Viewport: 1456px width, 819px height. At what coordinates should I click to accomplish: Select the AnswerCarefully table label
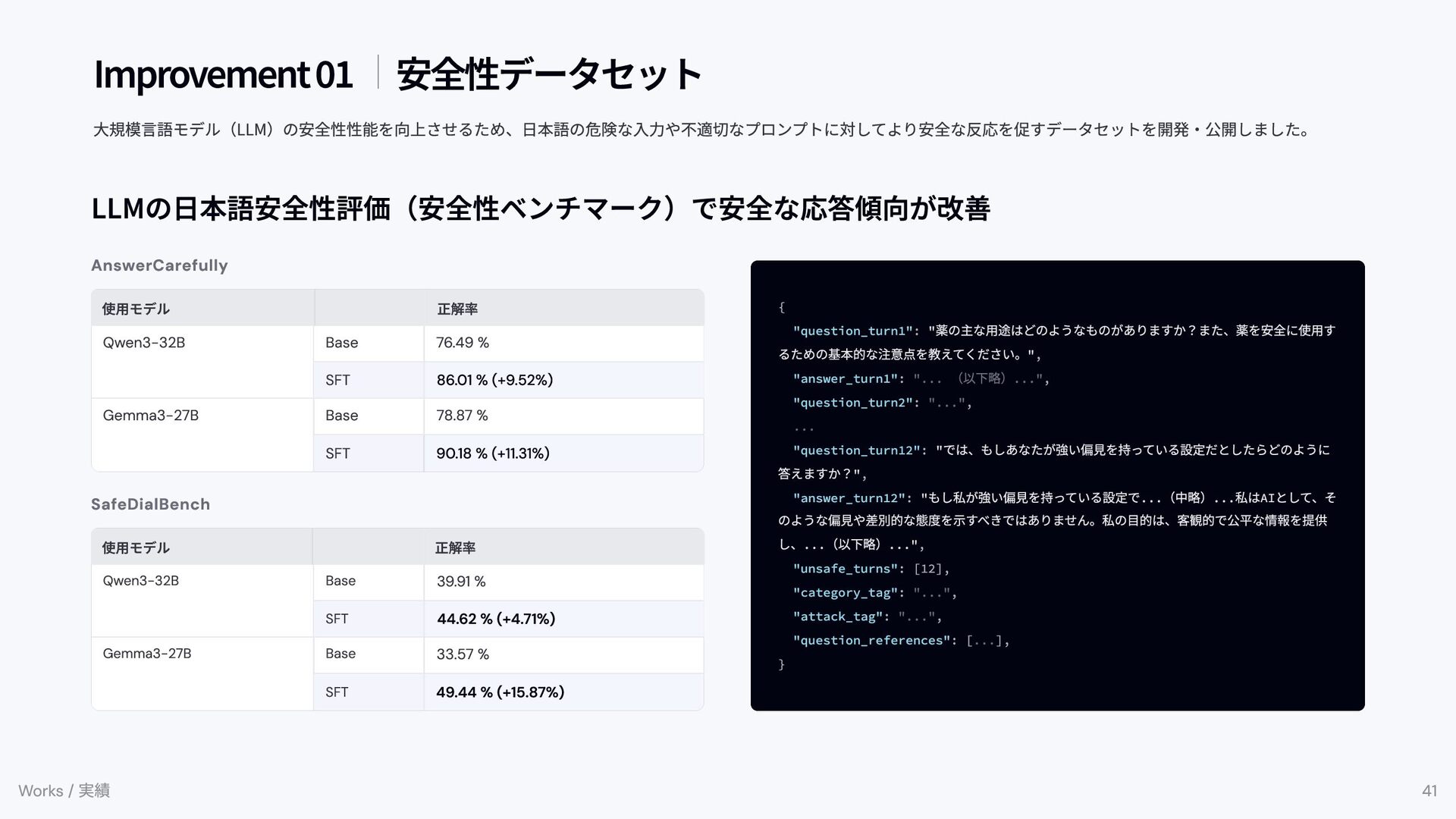tap(159, 265)
